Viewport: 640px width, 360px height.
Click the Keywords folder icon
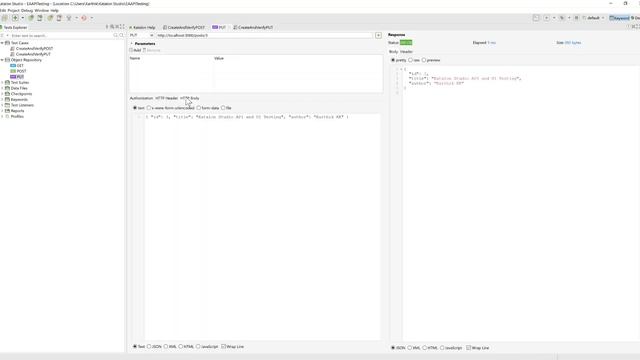point(7,100)
